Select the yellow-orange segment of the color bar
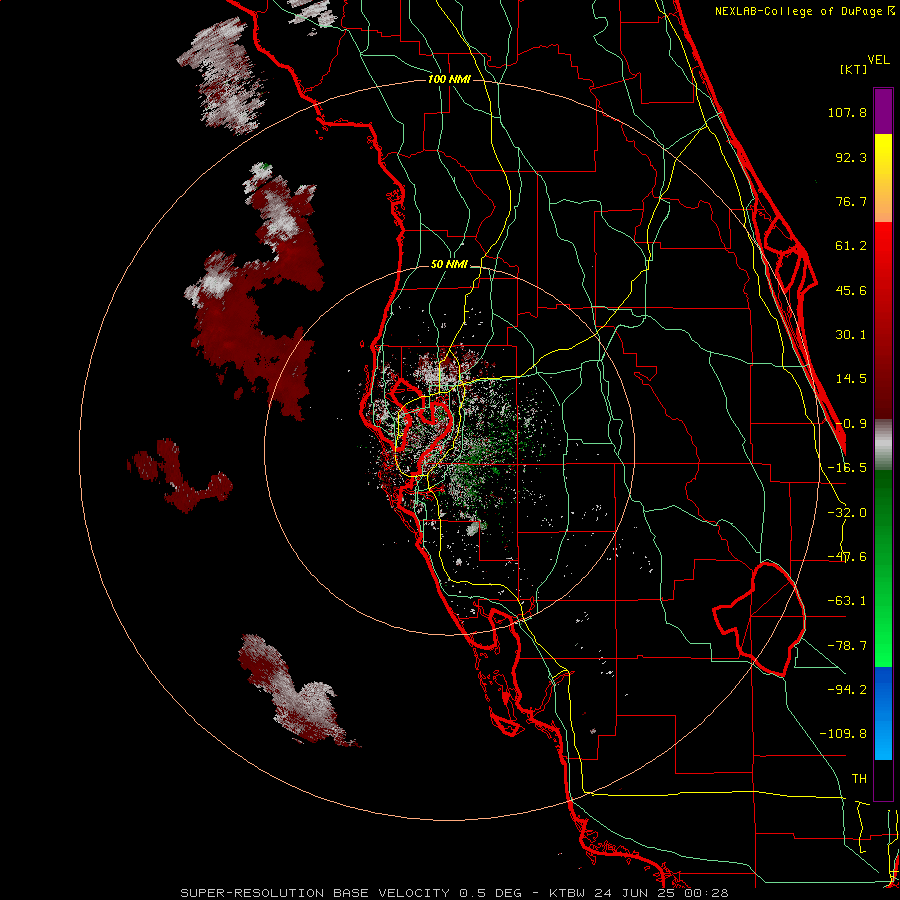Viewport: 900px width, 900px height. tap(883, 178)
